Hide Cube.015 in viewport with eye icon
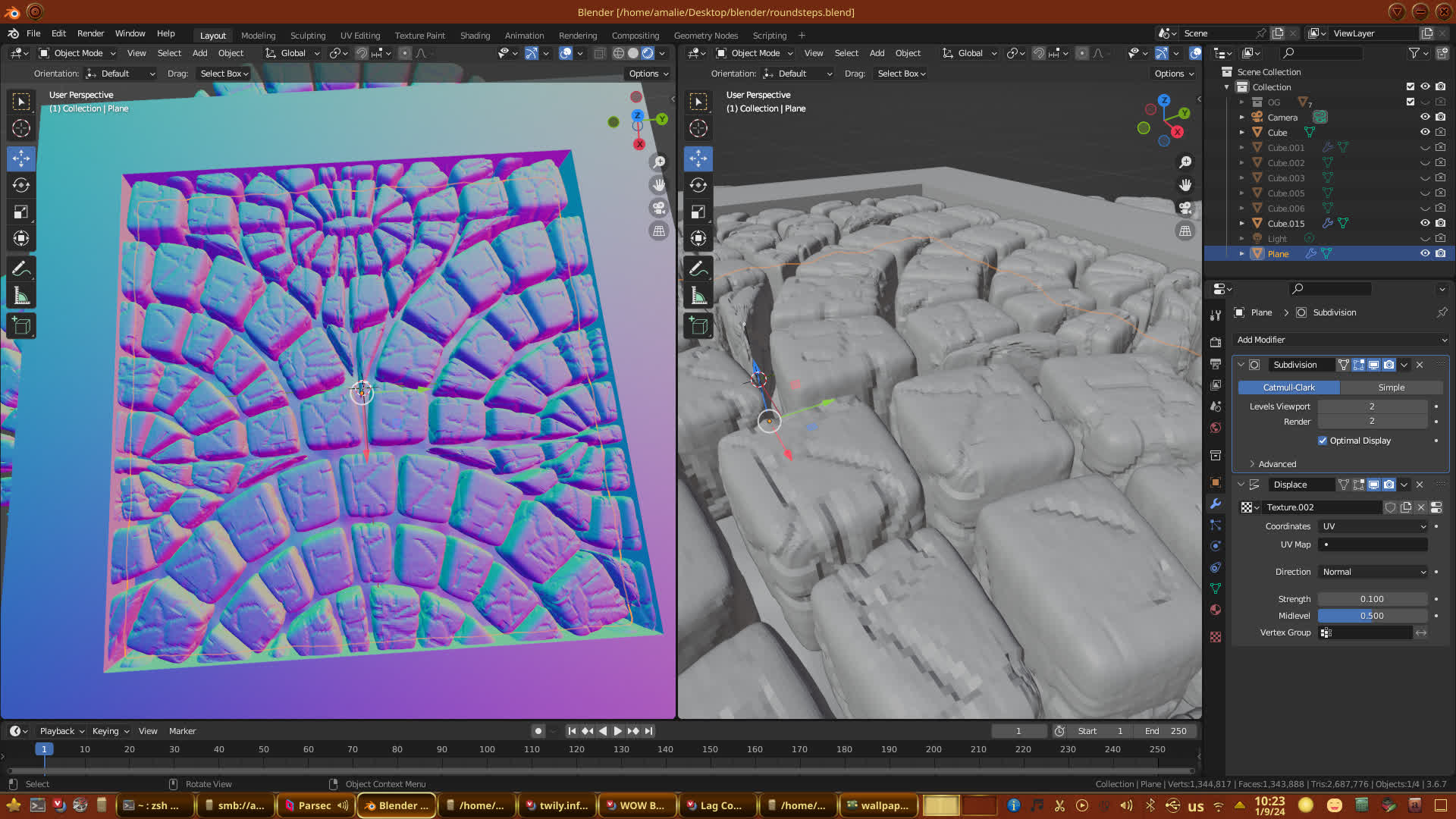Viewport: 1456px width, 819px height. coord(1425,223)
